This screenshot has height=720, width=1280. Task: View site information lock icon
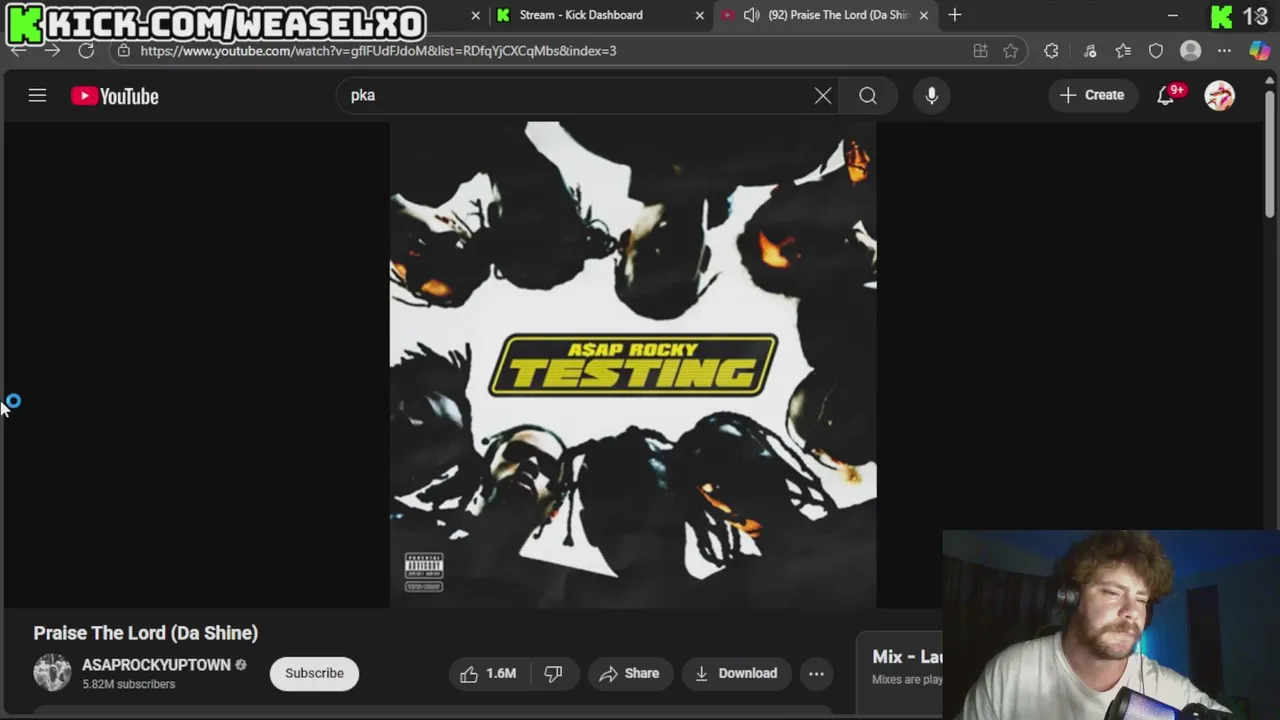pos(123,50)
